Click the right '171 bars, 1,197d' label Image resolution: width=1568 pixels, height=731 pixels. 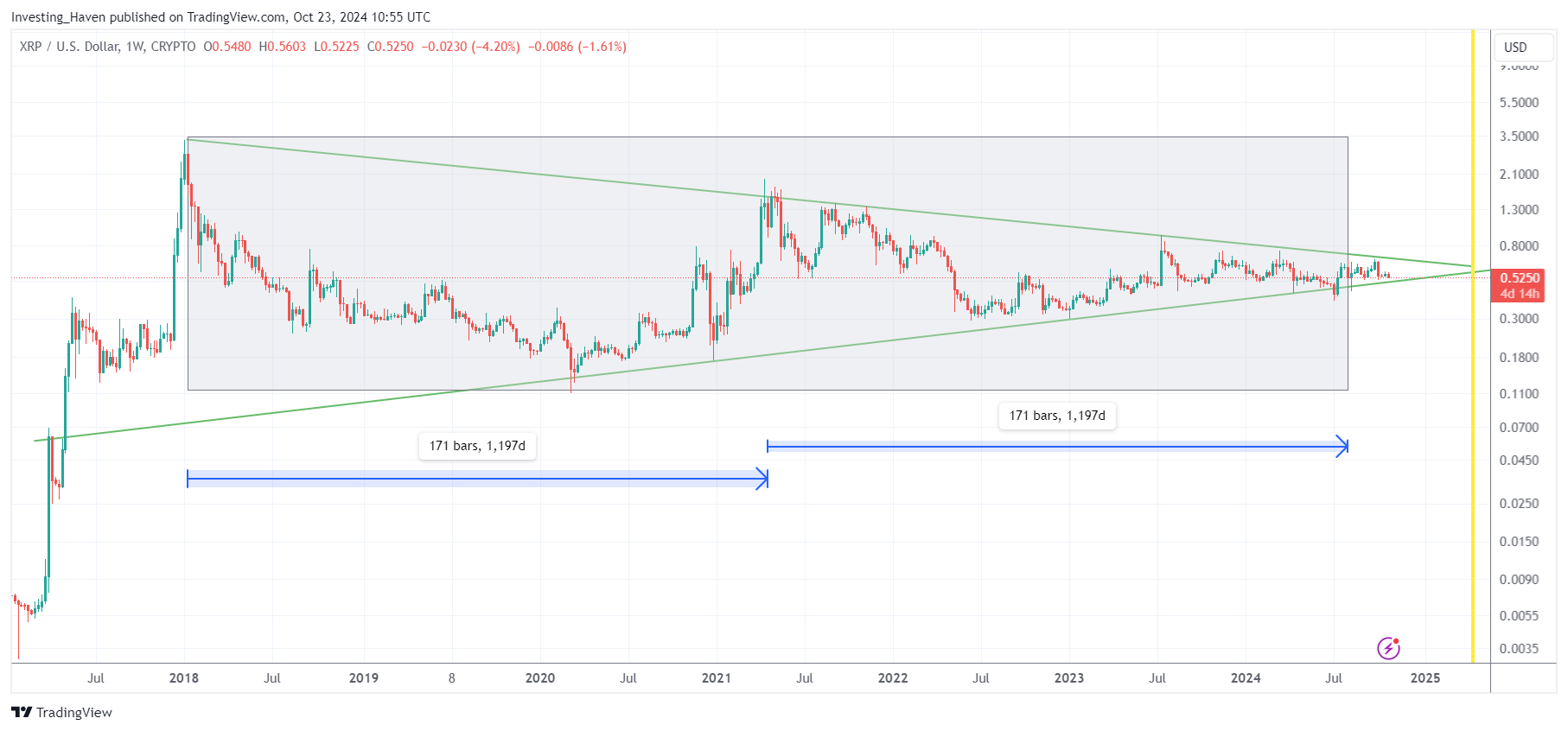(x=1057, y=416)
